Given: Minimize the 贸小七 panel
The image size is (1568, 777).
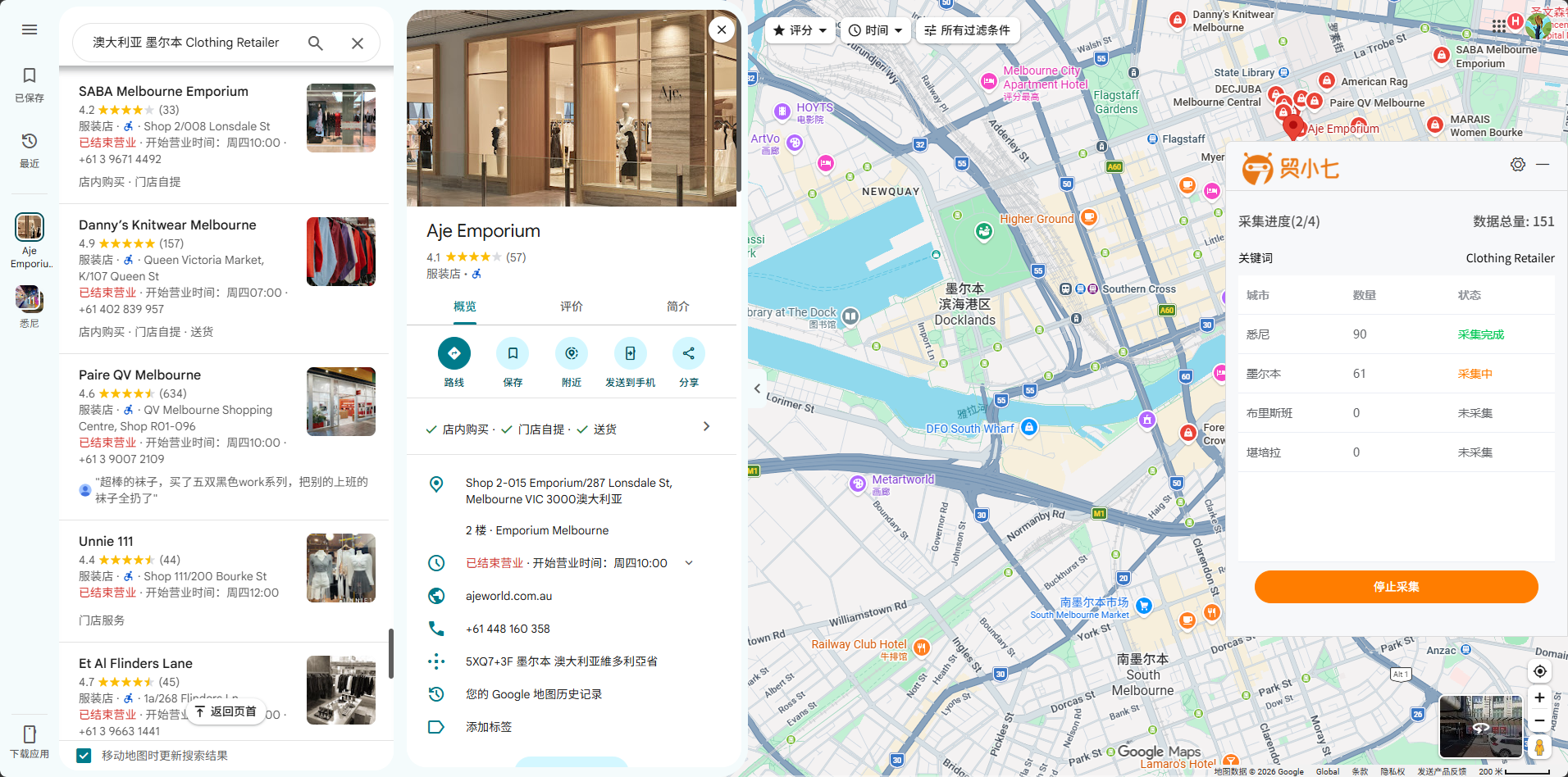Looking at the screenshot, I should pyautogui.click(x=1543, y=165).
